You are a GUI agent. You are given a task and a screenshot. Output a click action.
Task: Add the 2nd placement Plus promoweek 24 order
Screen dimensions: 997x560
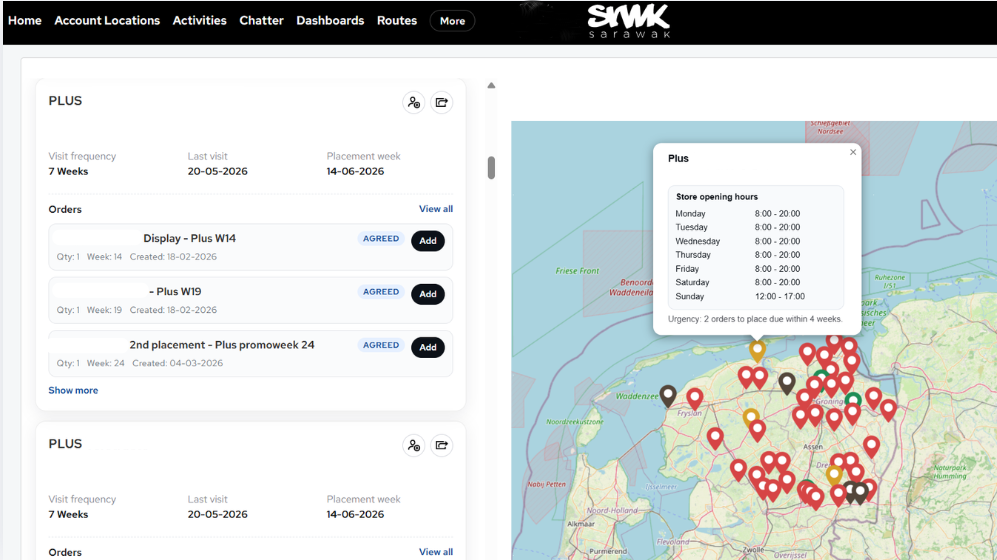[x=428, y=348]
